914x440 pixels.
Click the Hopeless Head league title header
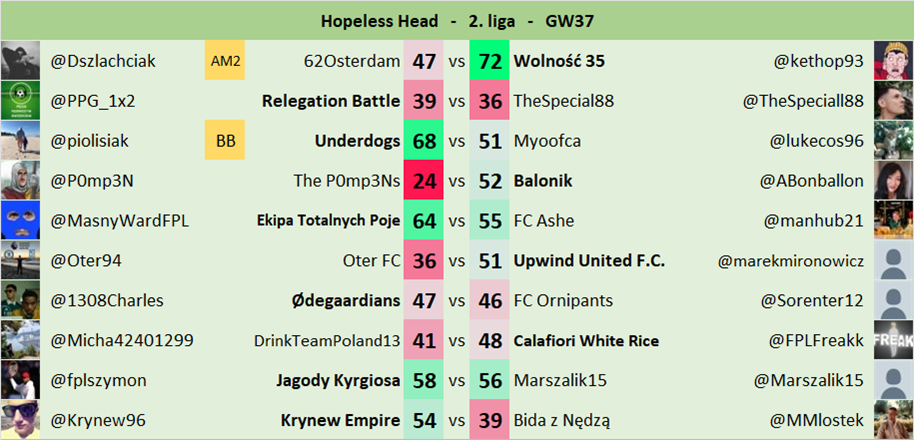point(457,20)
